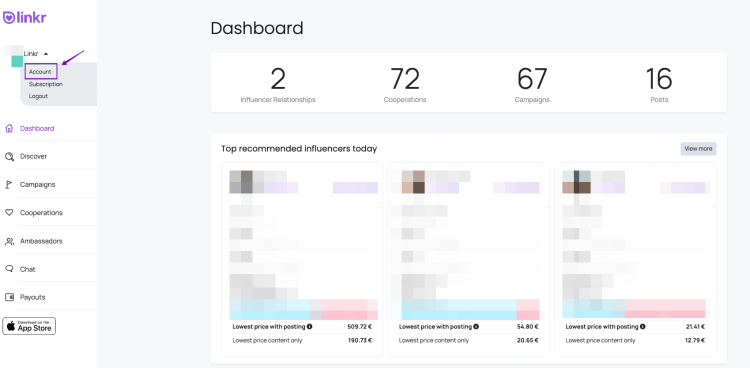Open Dashboard via the home icon
Screen dimensions: 750x368
click(9, 128)
